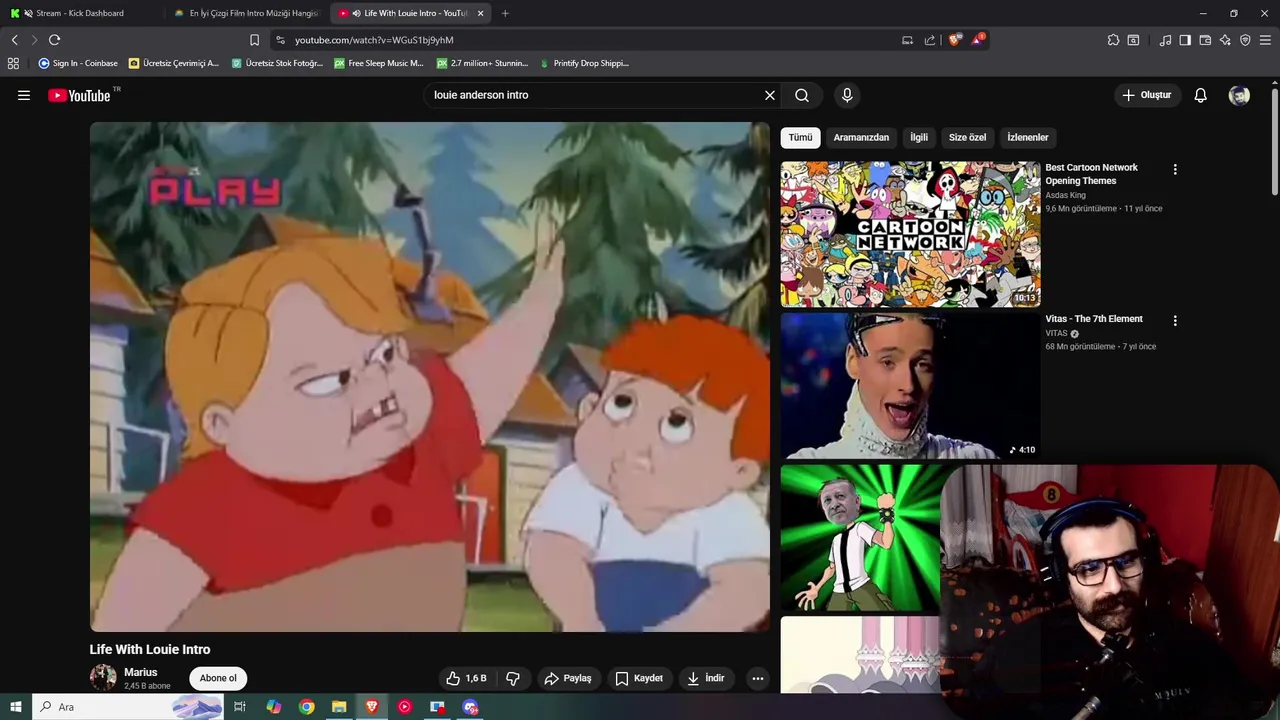Open the Brave VPN shield icon
Viewport: 1280px width, 720px height.
point(1245,40)
